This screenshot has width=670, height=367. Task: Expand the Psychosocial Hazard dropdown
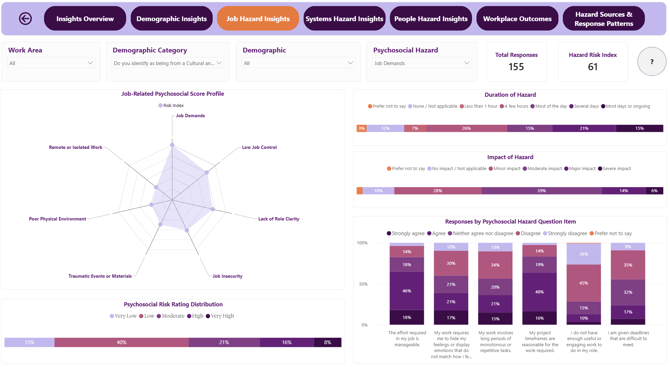click(422, 63)
